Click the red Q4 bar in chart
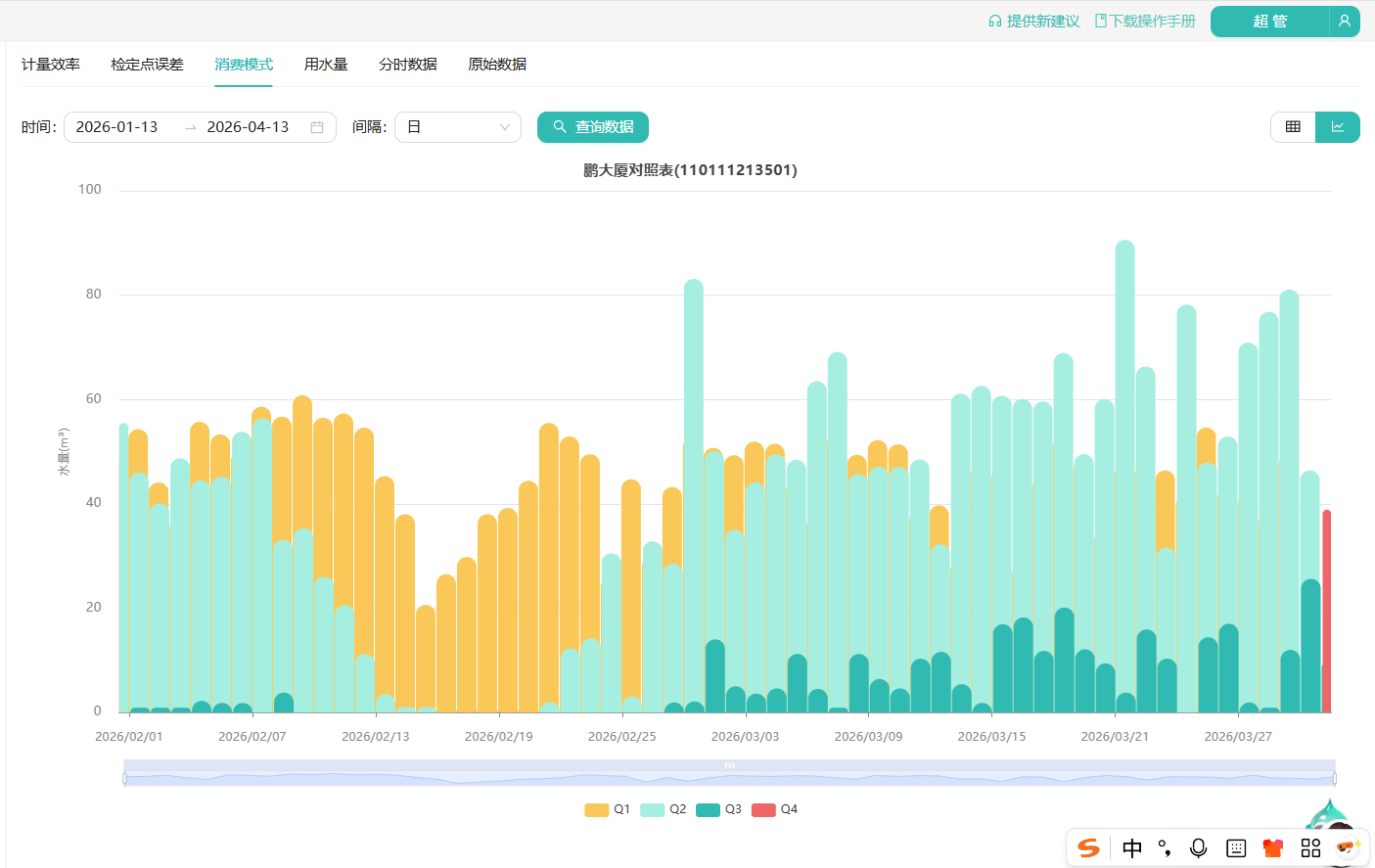 pos(1327,611)
